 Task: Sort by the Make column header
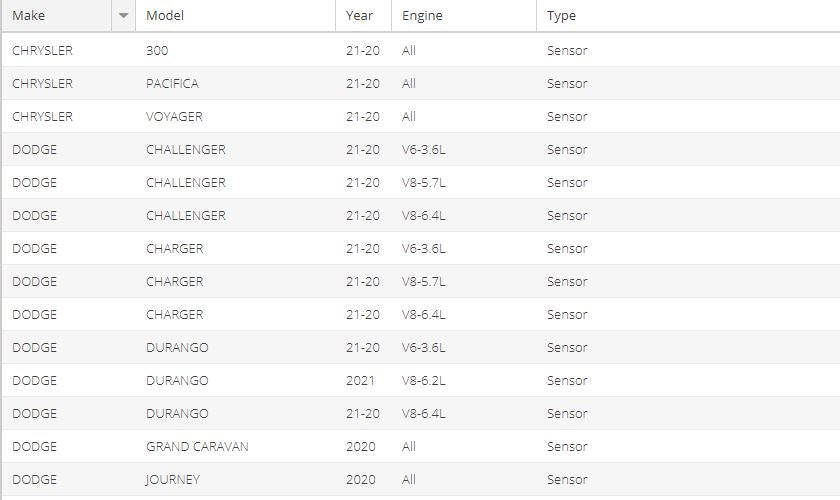click(57, 16)
